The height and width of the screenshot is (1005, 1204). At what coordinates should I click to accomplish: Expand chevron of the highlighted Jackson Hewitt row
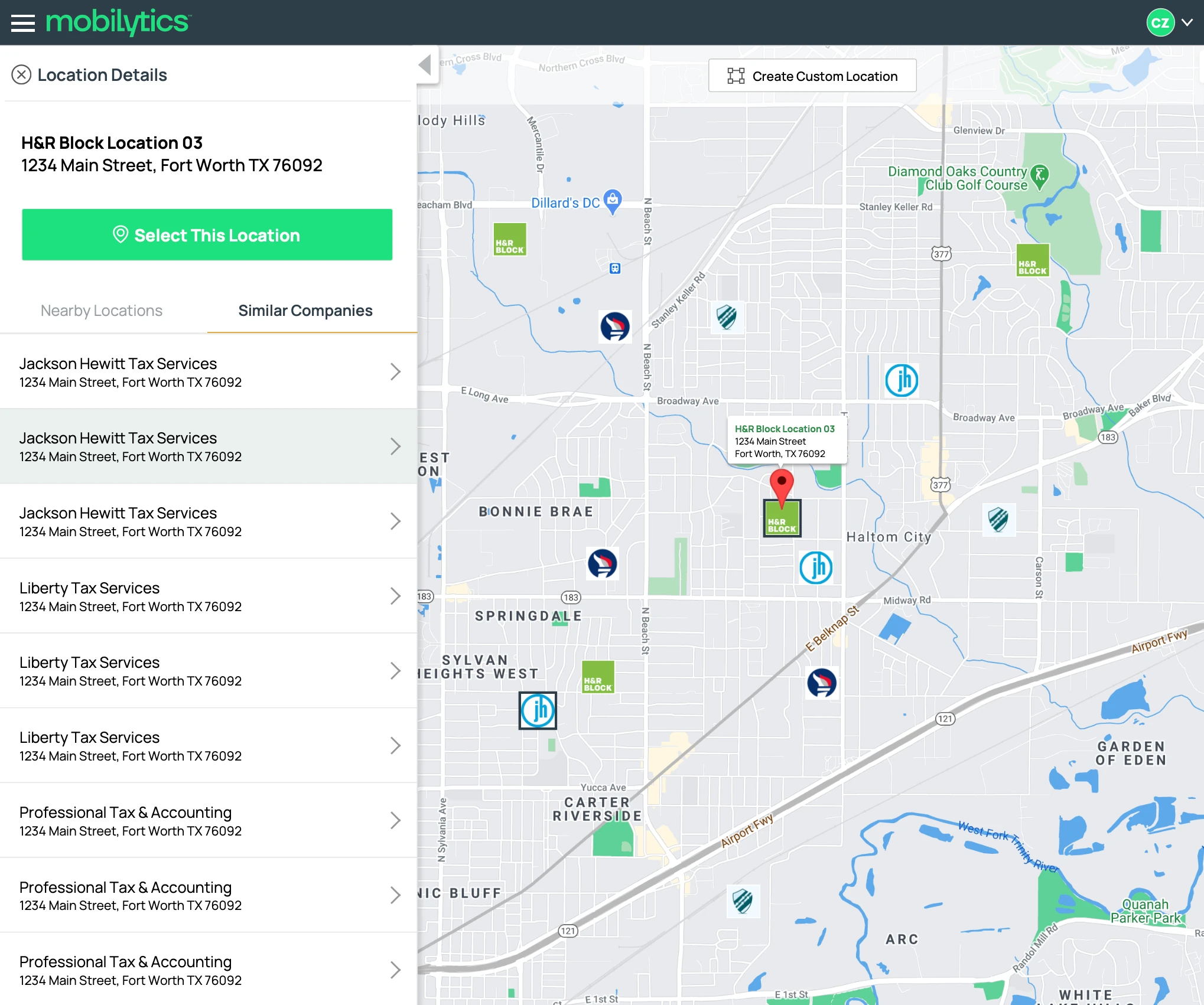click(395, 446)
